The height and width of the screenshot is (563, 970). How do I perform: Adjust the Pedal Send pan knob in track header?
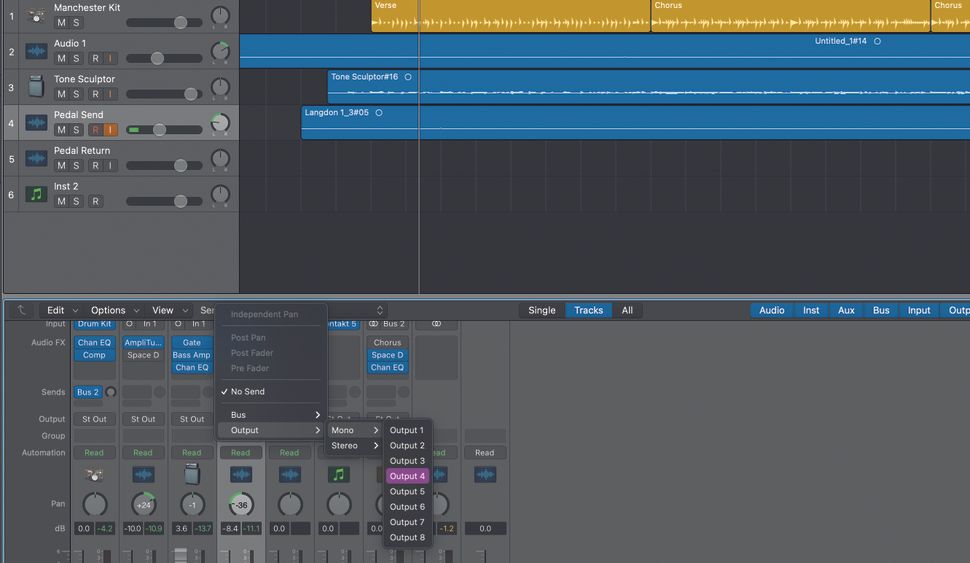220,122
